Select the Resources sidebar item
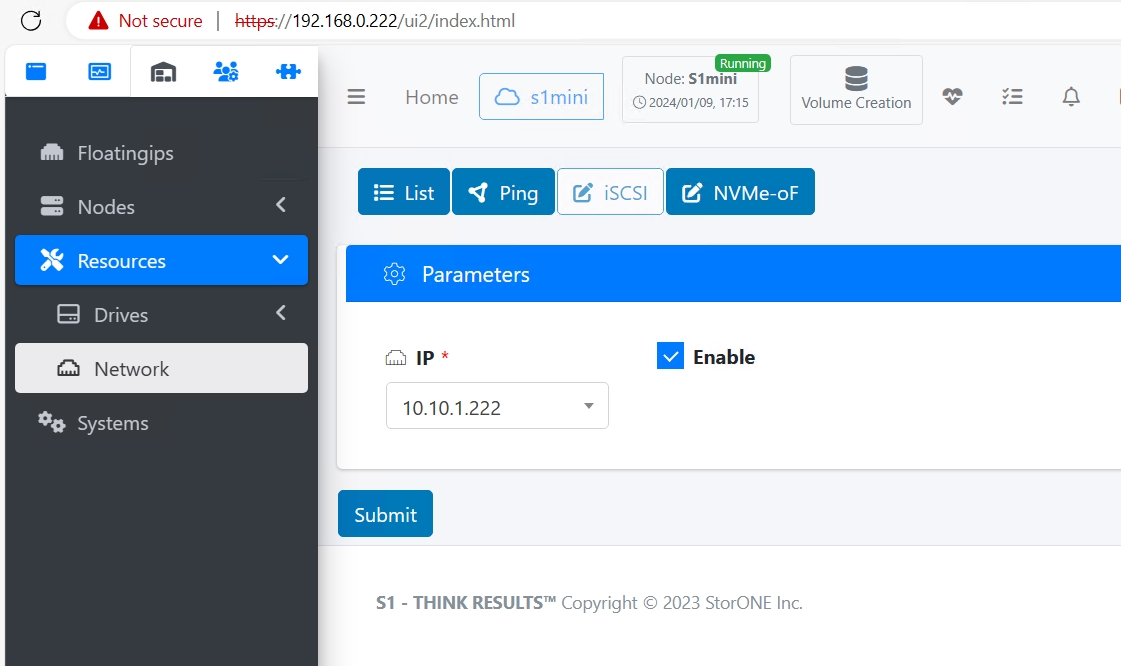 pyautogui.click(x=162, y=260)
